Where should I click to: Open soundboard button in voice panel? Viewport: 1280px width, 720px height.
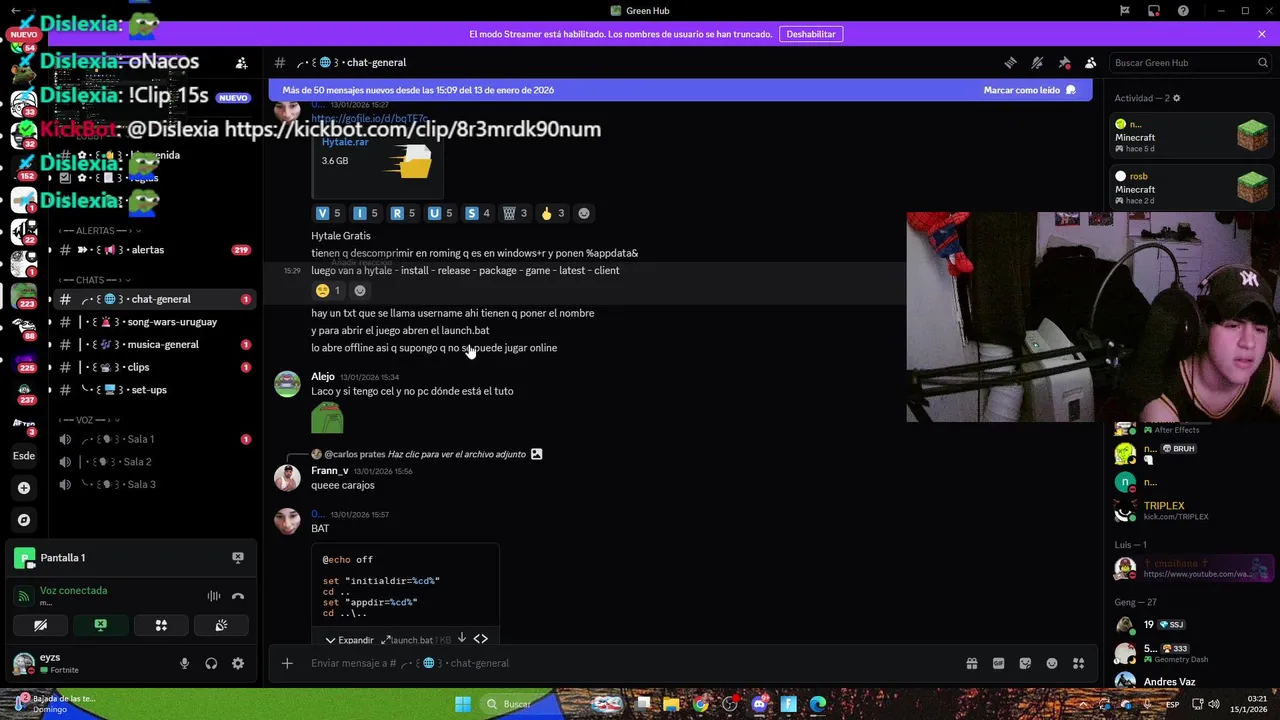pos(221,625)
